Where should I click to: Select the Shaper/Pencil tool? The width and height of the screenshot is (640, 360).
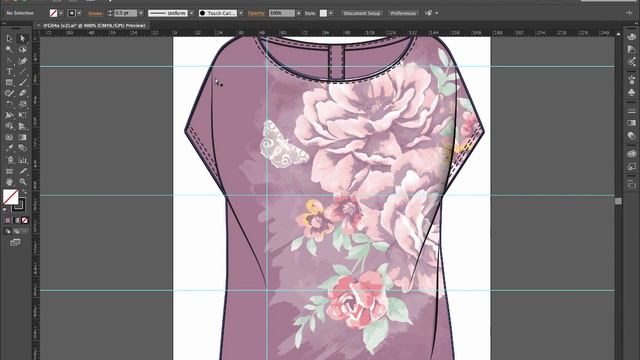(9, 93)
